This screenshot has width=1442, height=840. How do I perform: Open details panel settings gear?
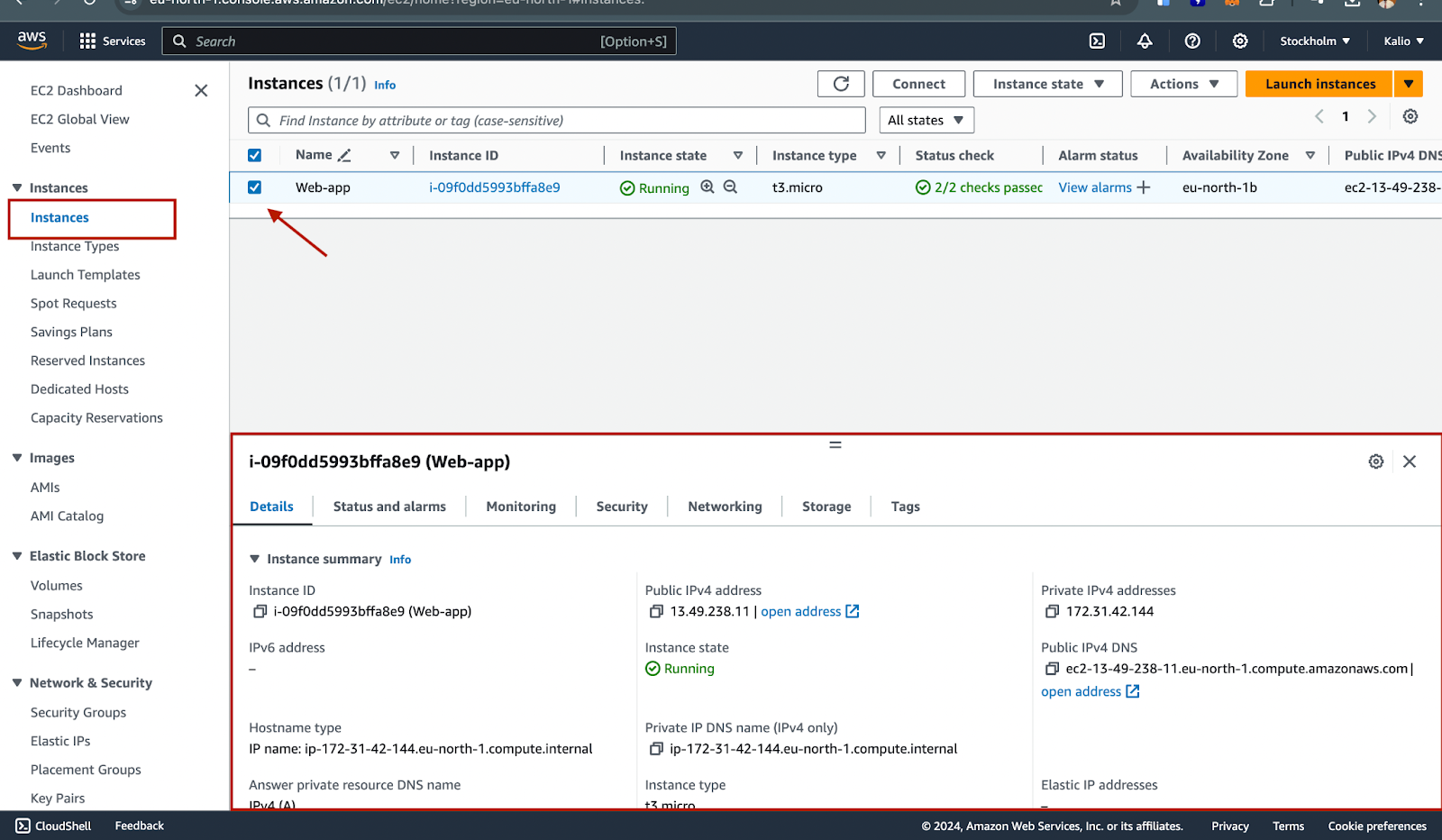[x=1376, y=461]
